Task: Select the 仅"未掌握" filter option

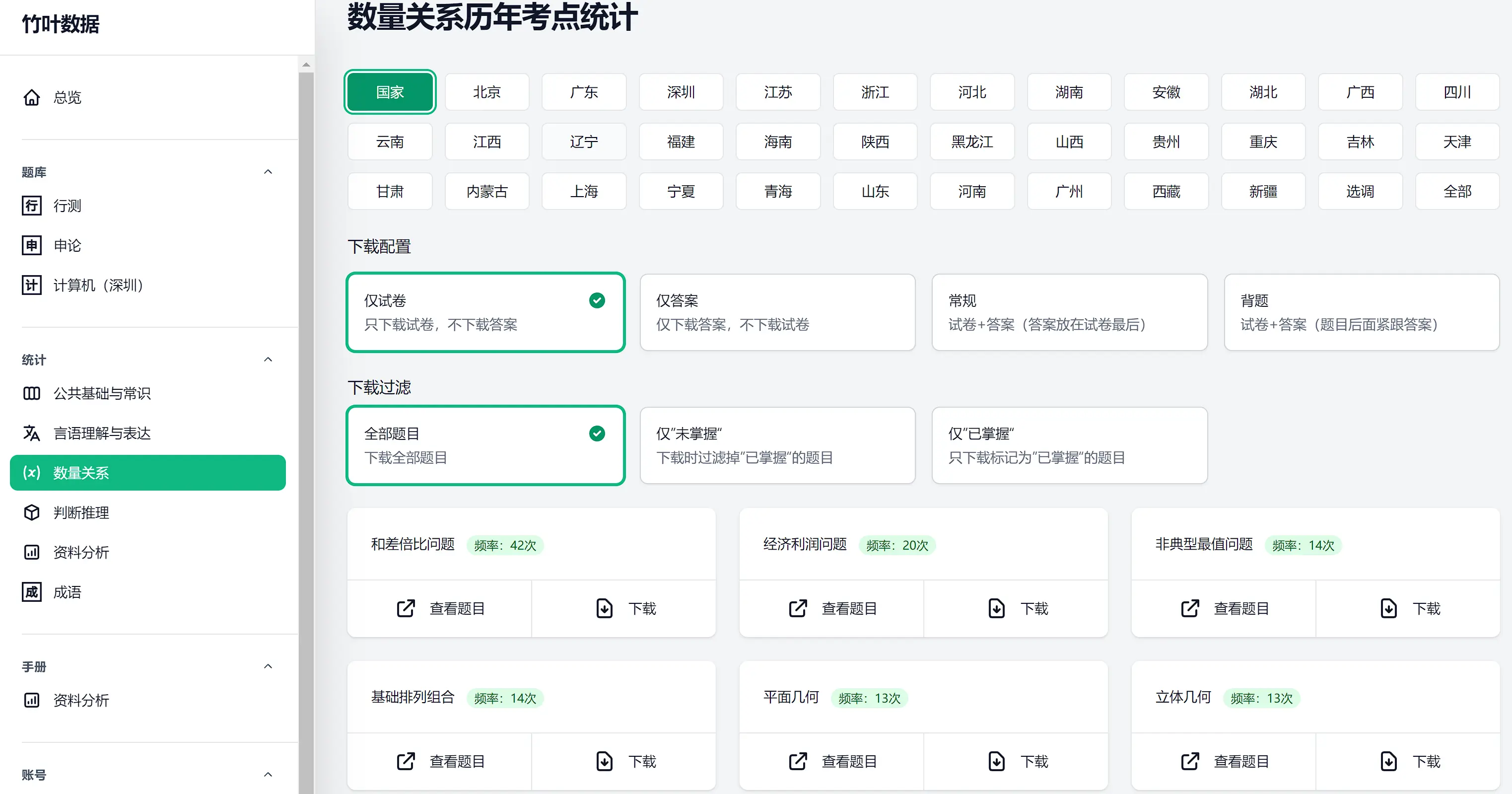Action: point(777,445)
